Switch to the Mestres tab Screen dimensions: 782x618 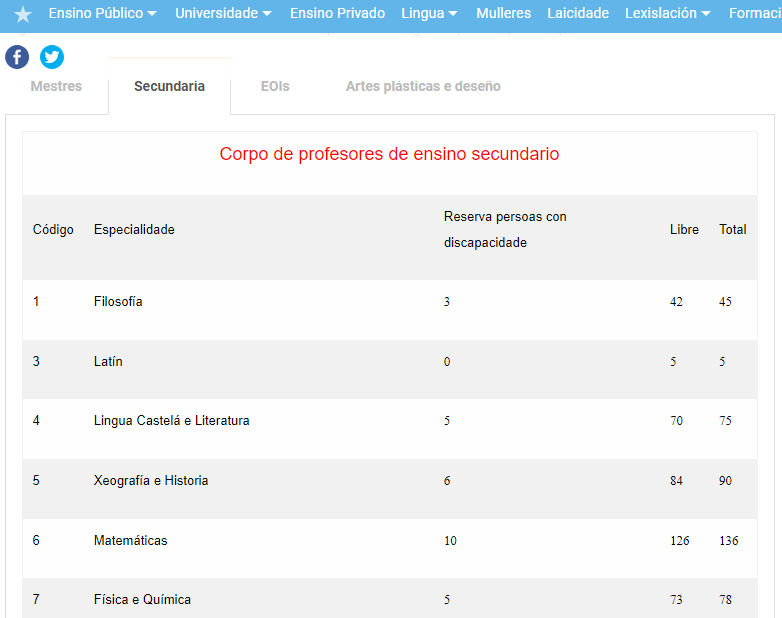[56, 86]
